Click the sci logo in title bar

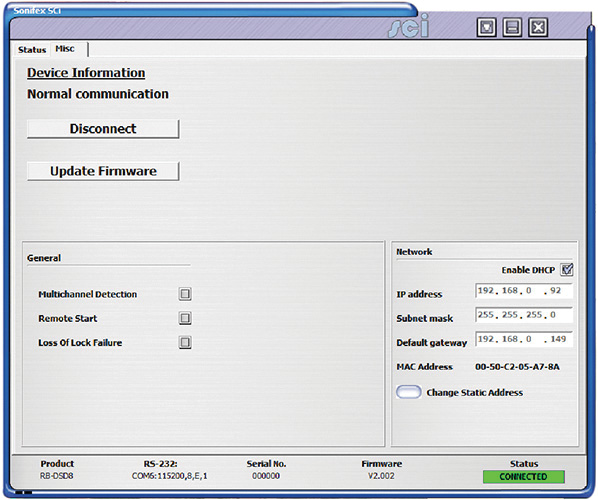[408, 27]
